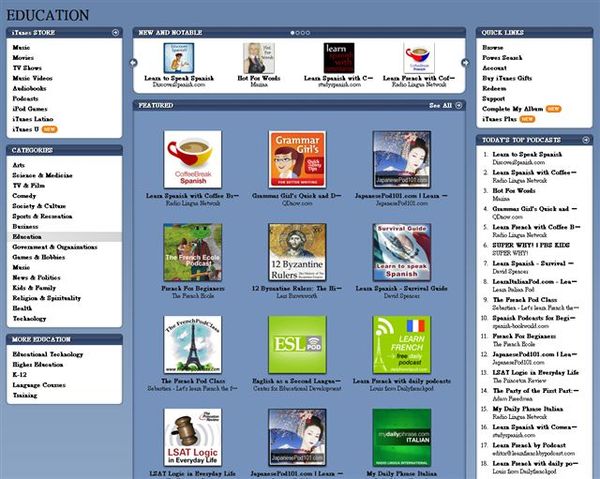Screen dimensions: 600x479
Task: Open top podcast 3 Hot For Words
Action: pyautogui.click(x=514, y=191)
